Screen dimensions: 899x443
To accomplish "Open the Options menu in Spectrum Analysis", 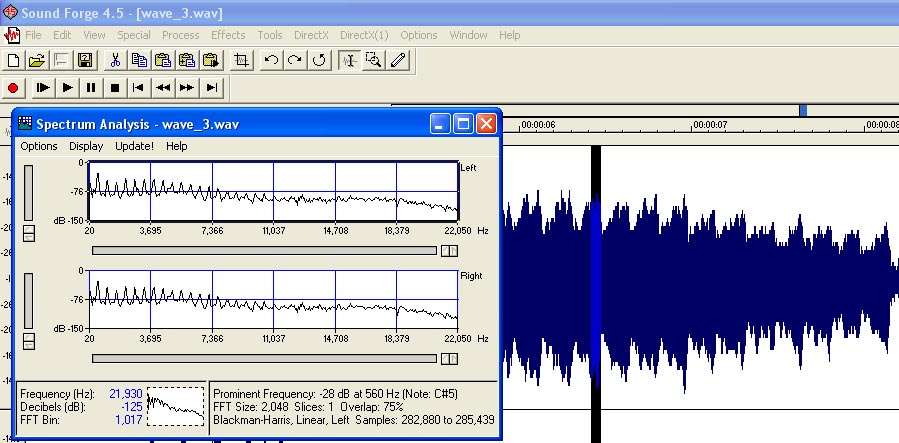I will (x=39, y=146).
